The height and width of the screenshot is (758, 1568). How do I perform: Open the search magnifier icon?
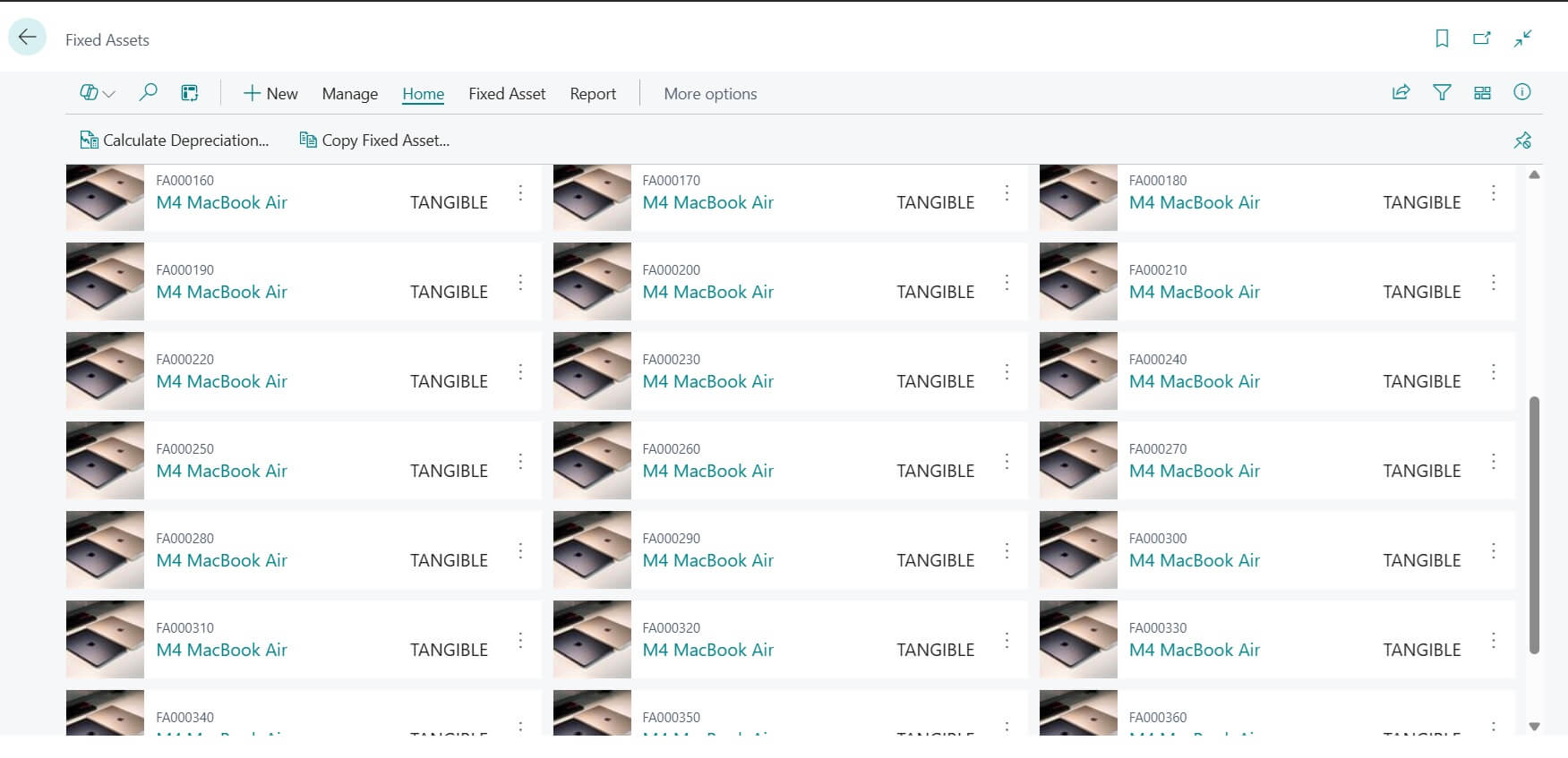(149, 92)
